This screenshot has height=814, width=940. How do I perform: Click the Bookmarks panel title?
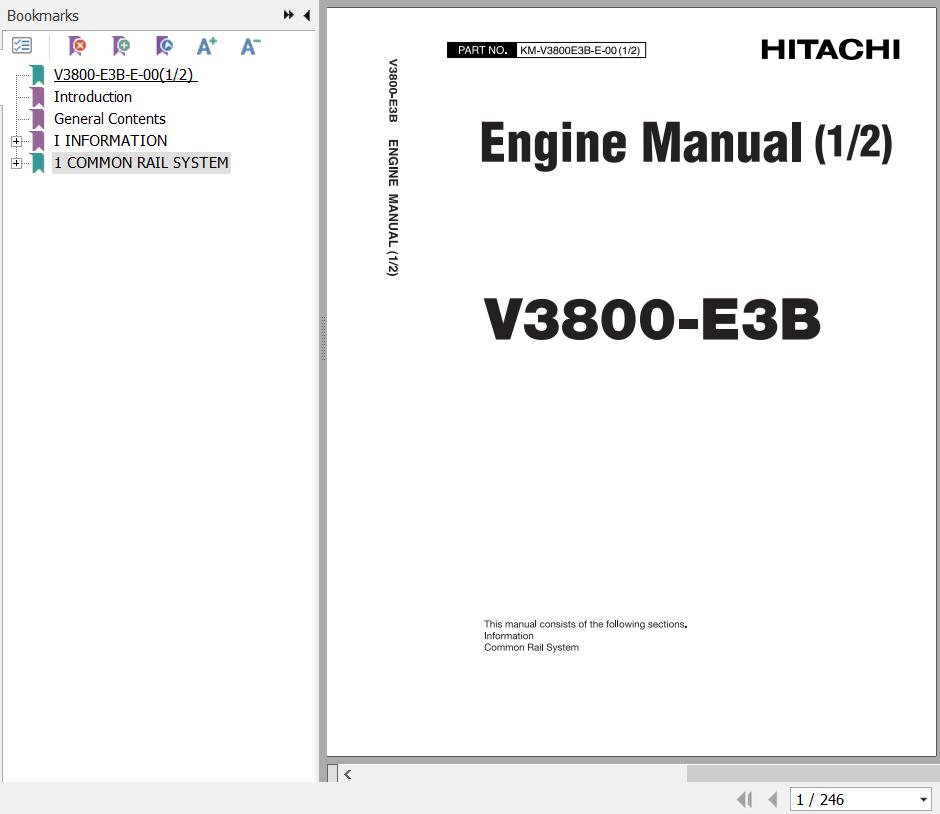(43, 16)
